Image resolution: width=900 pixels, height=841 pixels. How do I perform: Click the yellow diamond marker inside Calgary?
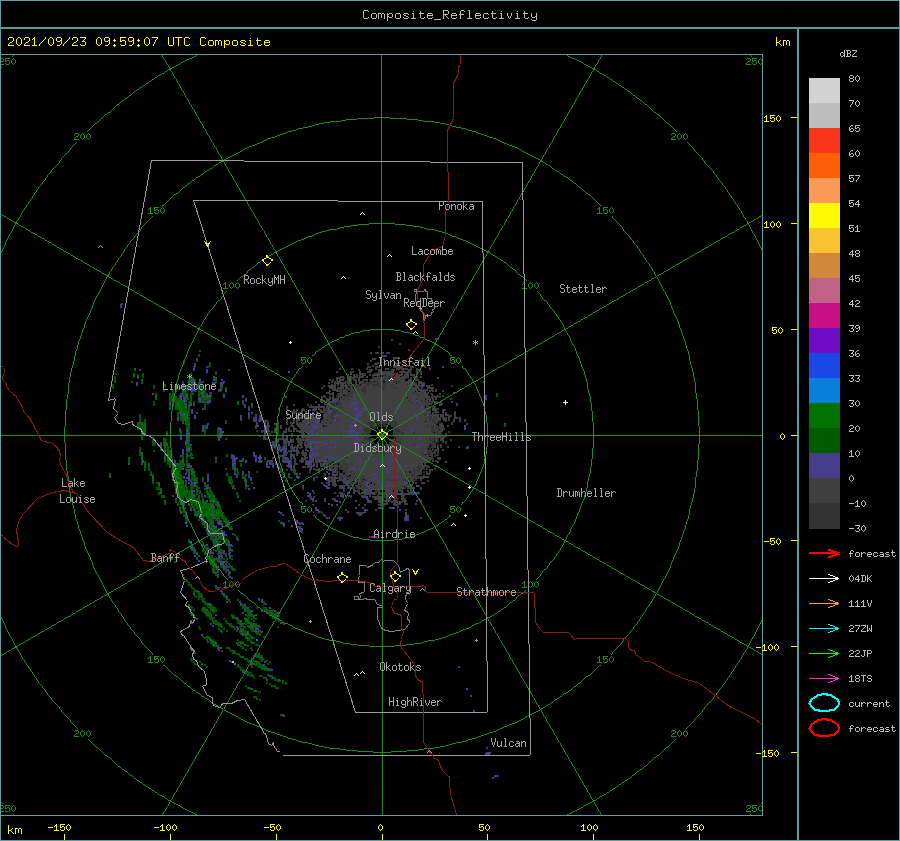pos(395,576)
